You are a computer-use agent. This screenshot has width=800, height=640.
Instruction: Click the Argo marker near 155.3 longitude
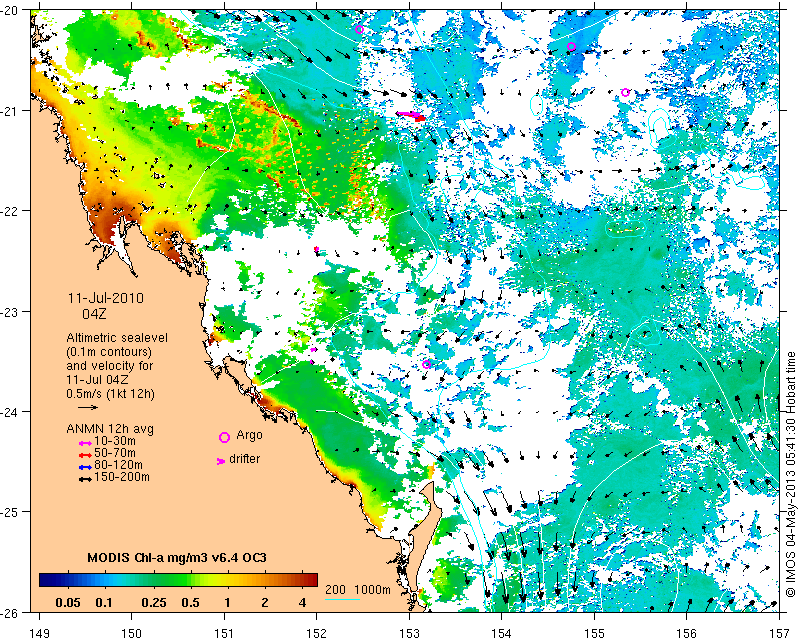(626, 92)
